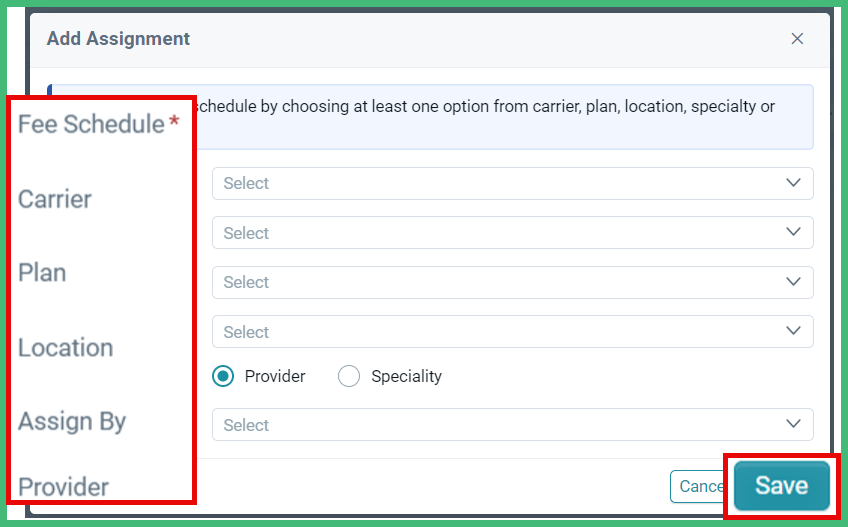Open the topmost Select combo box field

click(512, 183)
